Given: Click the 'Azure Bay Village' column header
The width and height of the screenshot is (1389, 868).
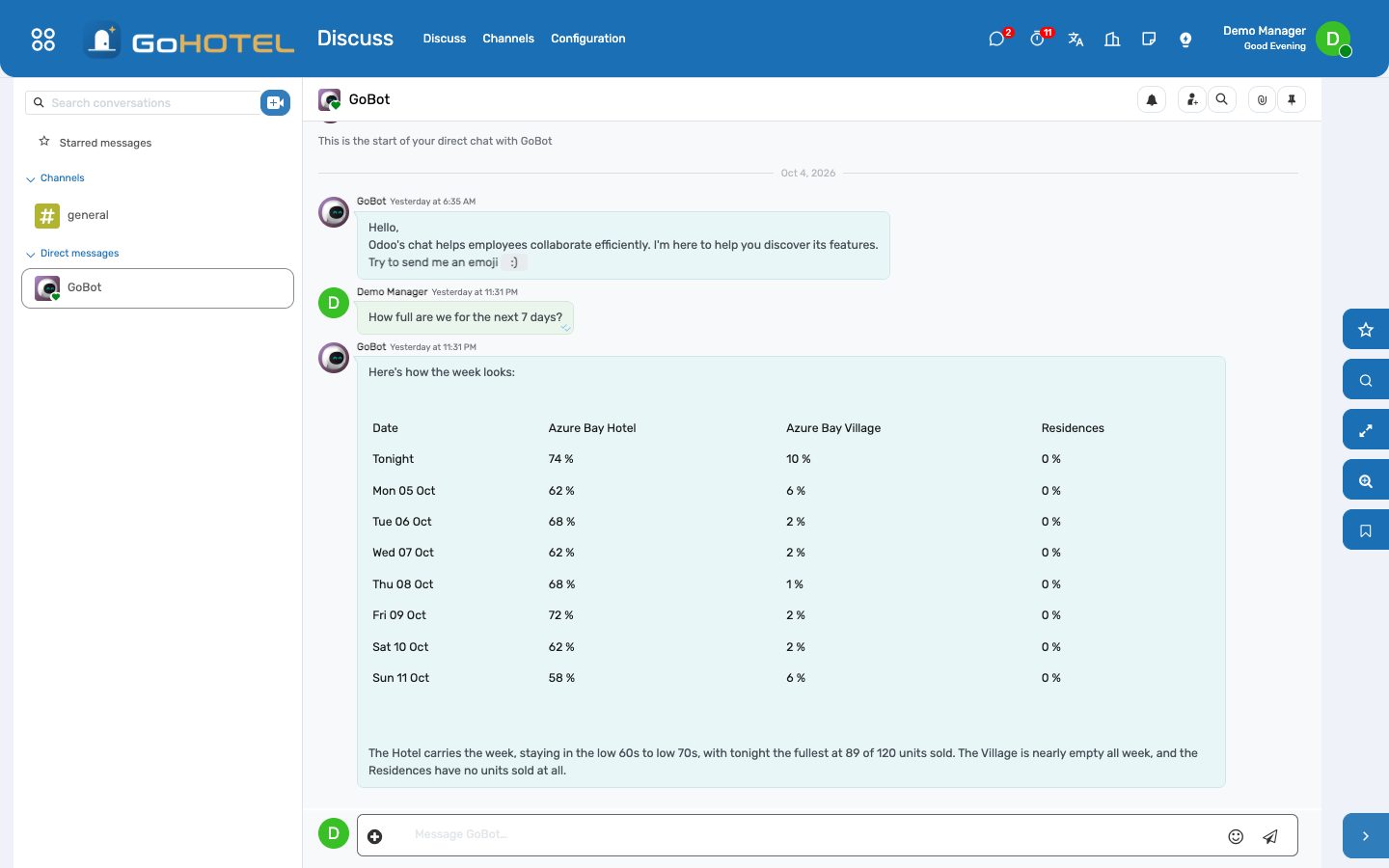Looking at the screenshot, I should (x=833, y=428).
